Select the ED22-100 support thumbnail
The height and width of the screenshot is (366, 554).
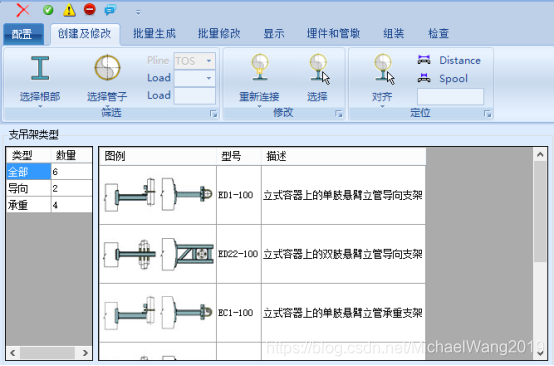[158, 254]
